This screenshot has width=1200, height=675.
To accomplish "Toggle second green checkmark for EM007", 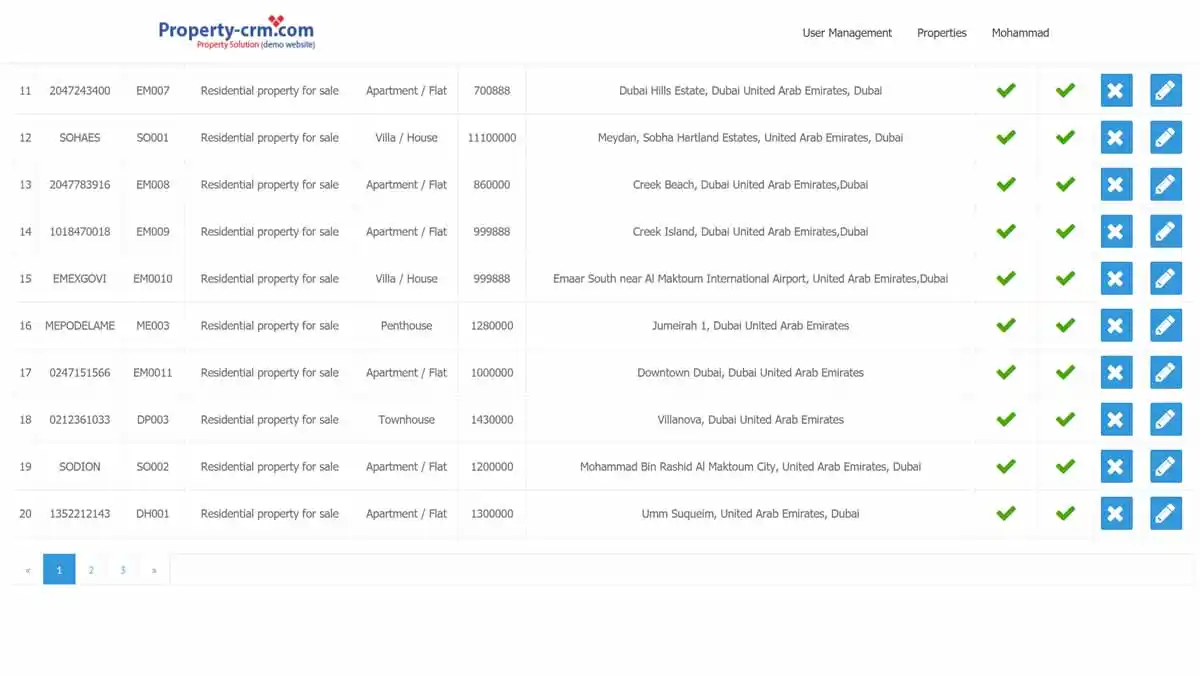I will click(x=1065, y=91).
